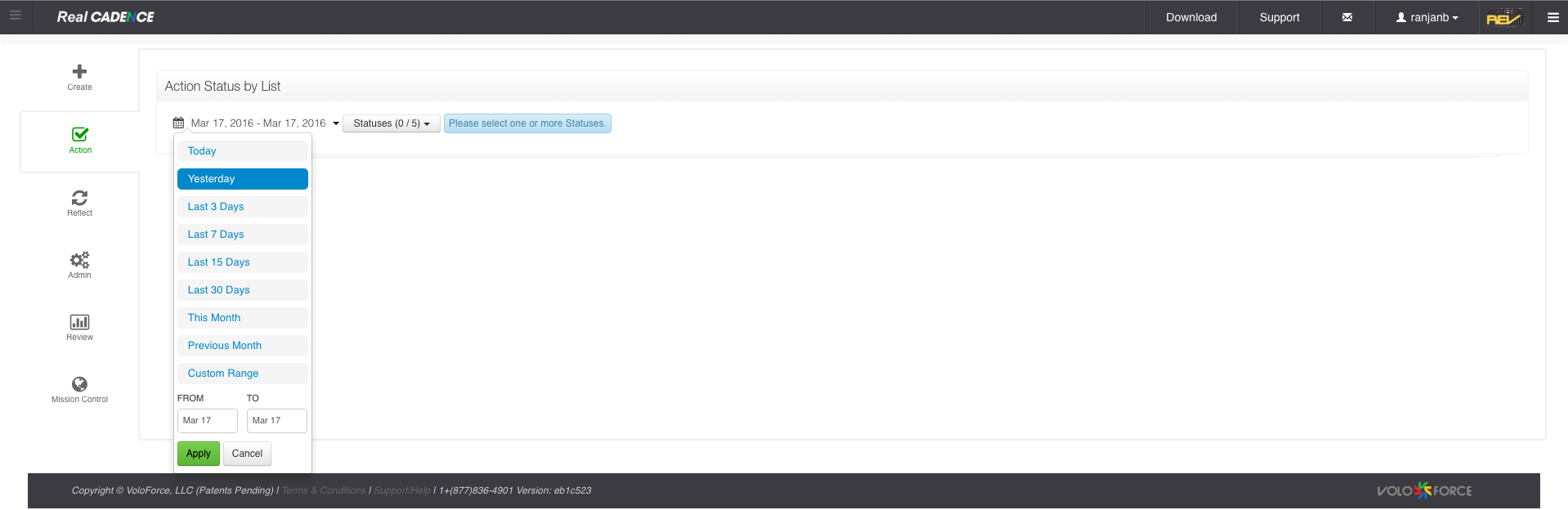The height and width of the screenshot is (510, 1568).
Task: Click the envelope messages icon
Action: point(1346,17)
